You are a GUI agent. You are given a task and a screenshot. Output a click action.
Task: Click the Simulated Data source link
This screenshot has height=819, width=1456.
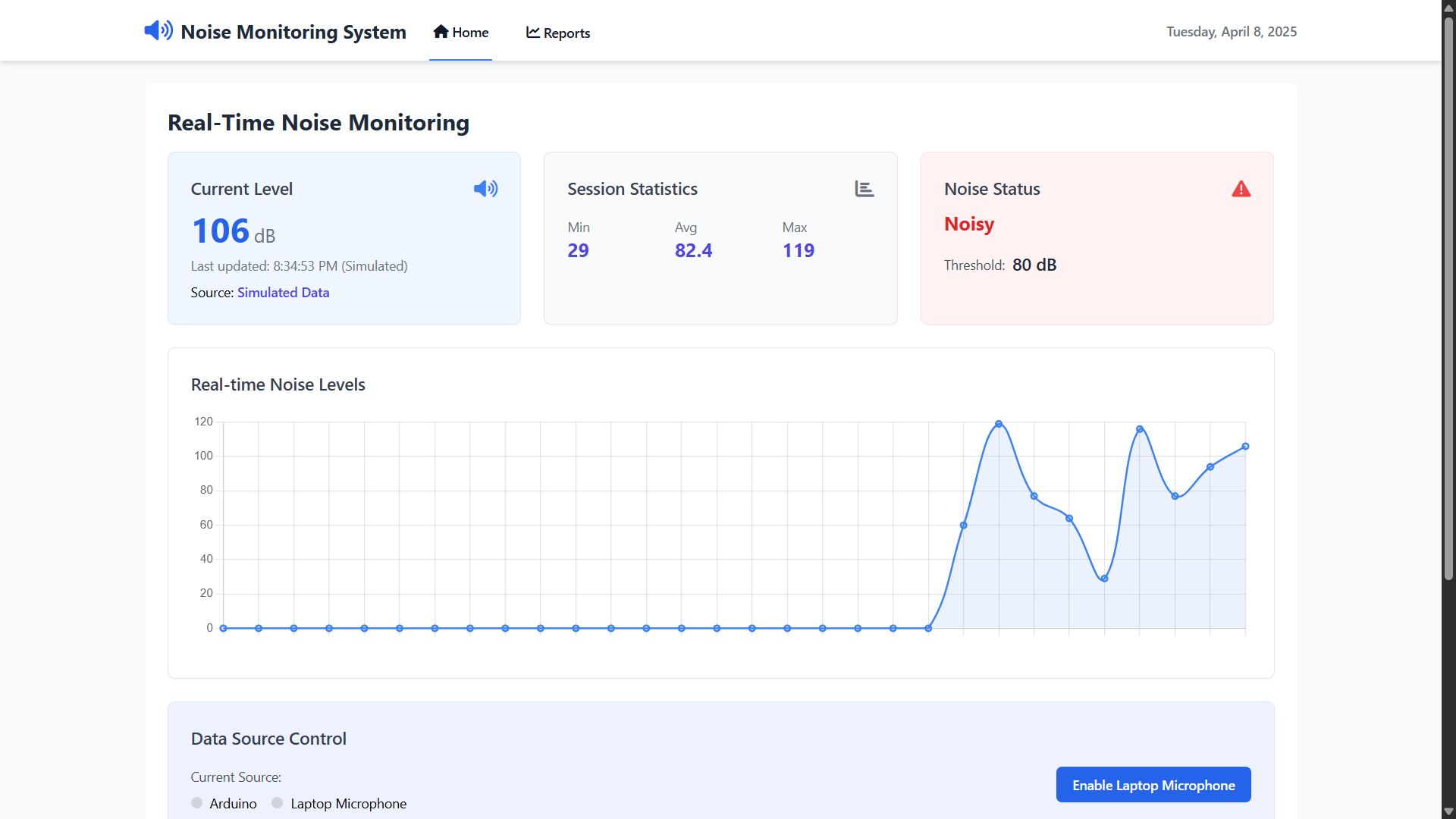[x=283, y=293]
